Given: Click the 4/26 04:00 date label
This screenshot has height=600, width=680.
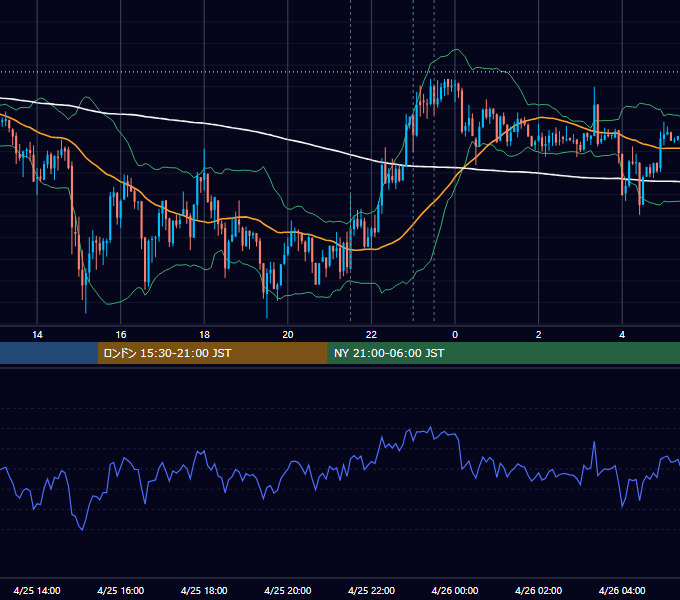Looking at the screenshot, I should [x=622, y=590].
